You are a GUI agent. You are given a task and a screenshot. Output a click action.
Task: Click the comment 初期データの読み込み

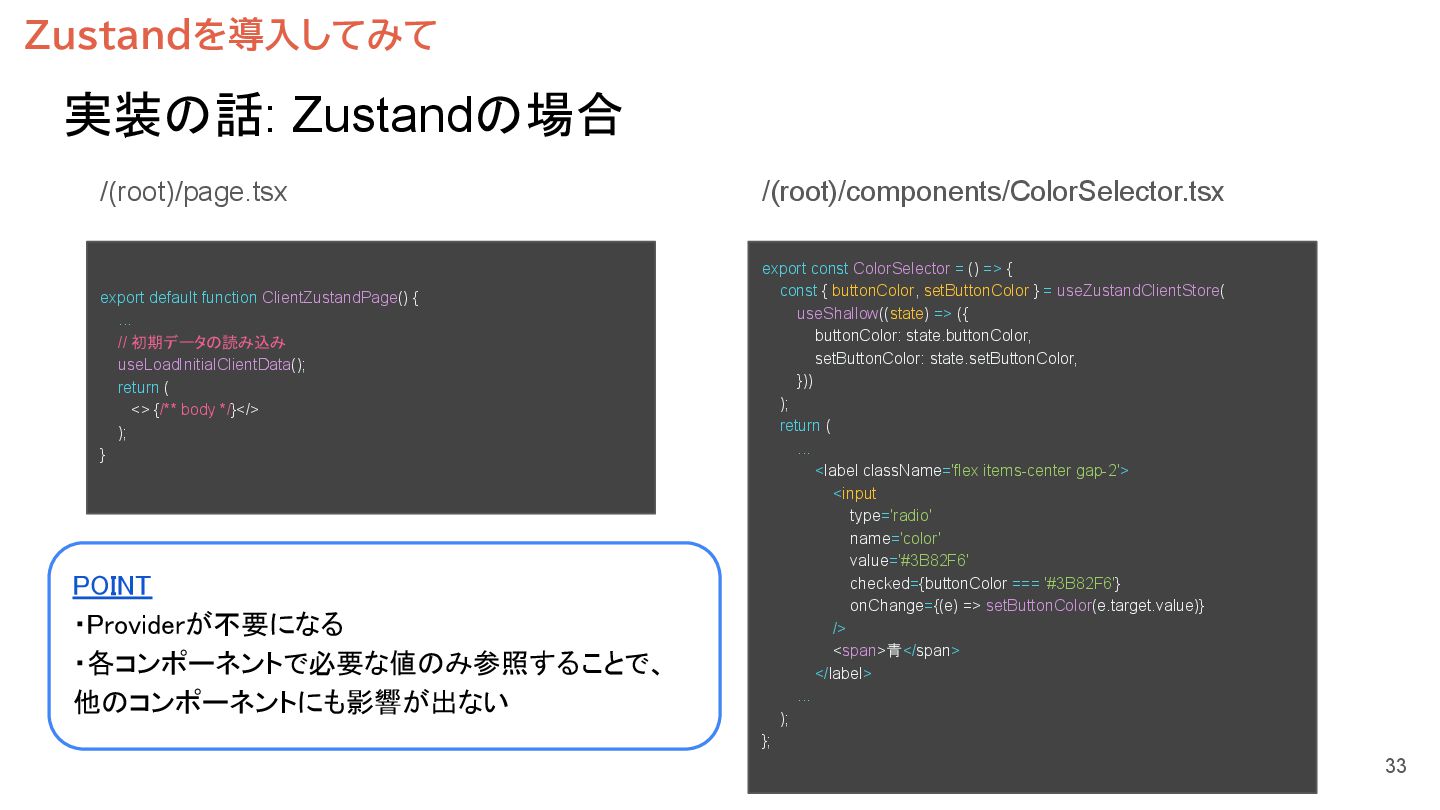point(201,342)
